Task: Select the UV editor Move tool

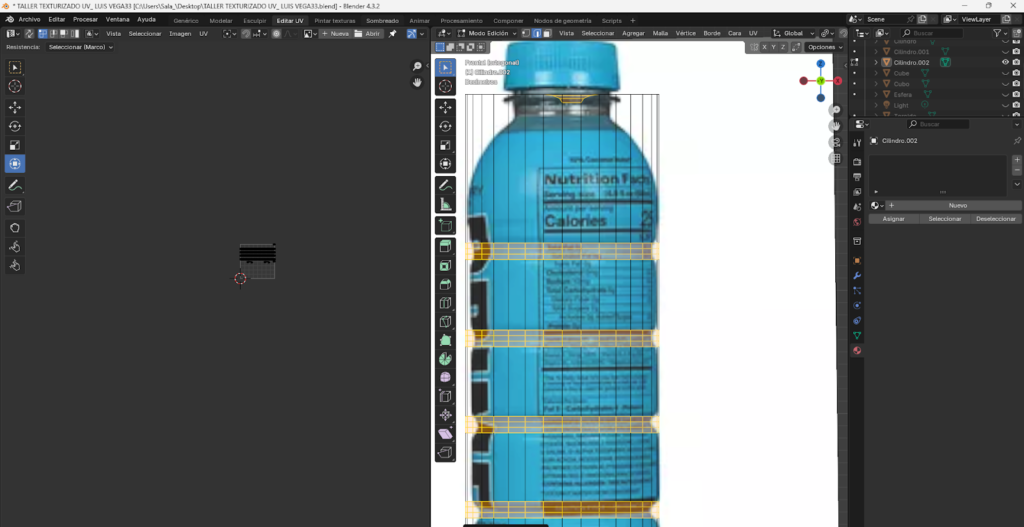Action: pyautogui.click(x=15, y=108)
